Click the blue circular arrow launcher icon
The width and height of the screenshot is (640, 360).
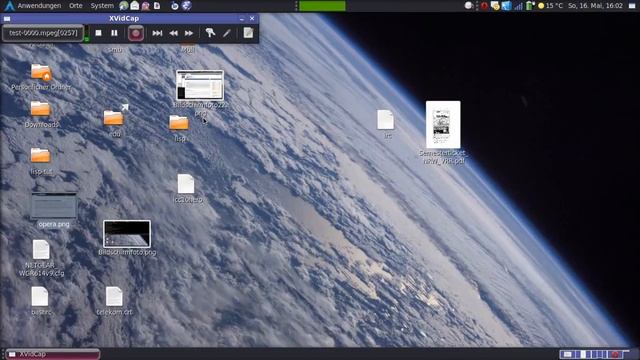(x=175, y=6)
